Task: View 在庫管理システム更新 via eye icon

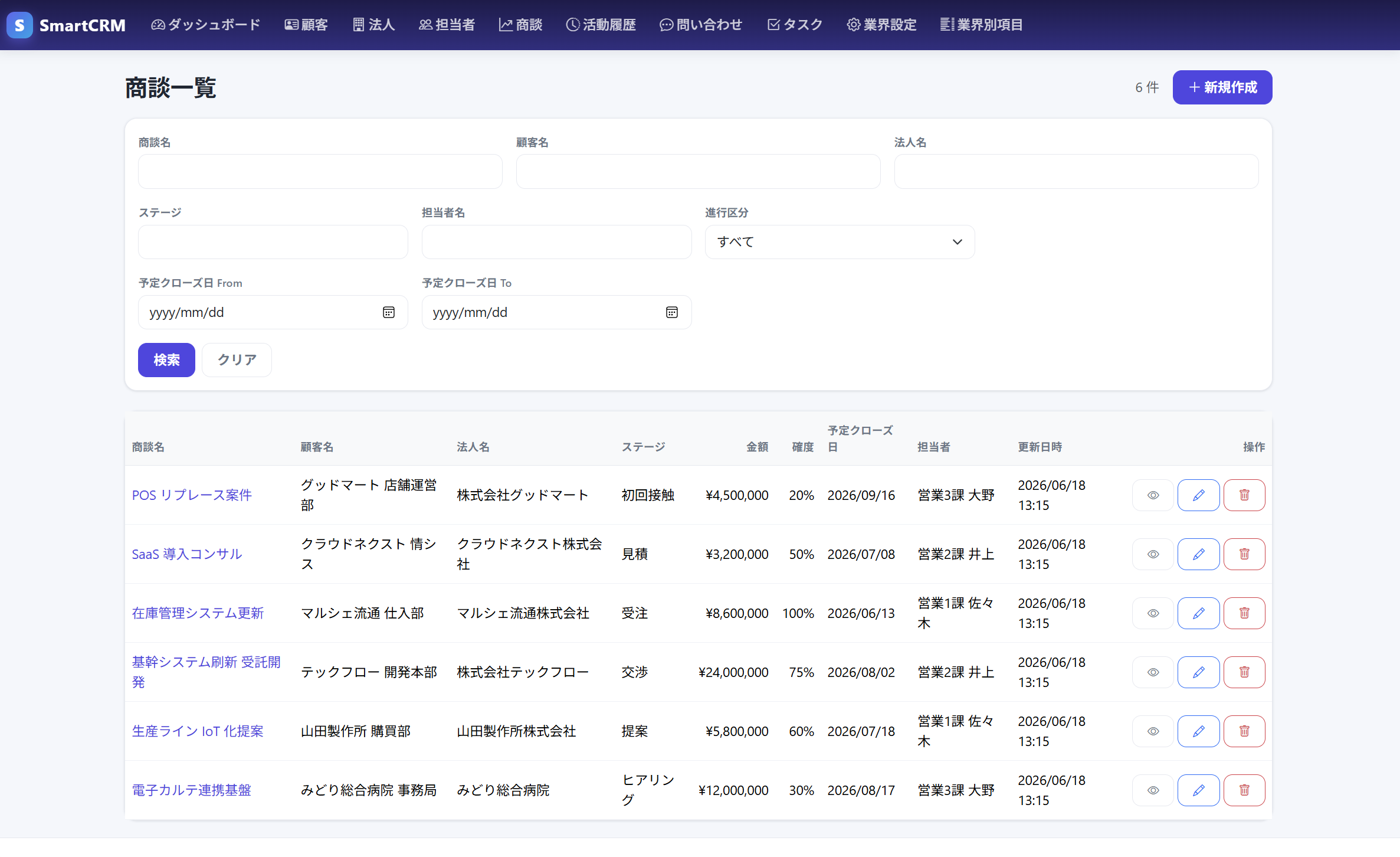Action: (x=1153, y=613)
